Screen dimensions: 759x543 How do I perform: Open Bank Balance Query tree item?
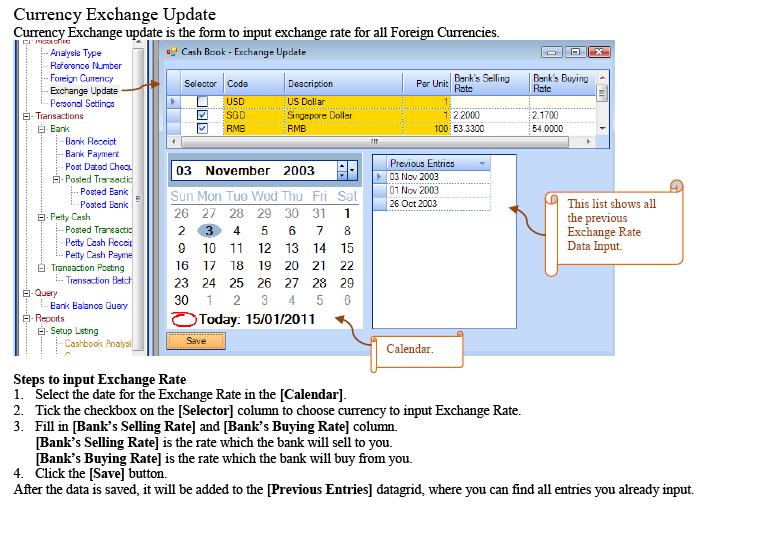click(x=89, y=306)
